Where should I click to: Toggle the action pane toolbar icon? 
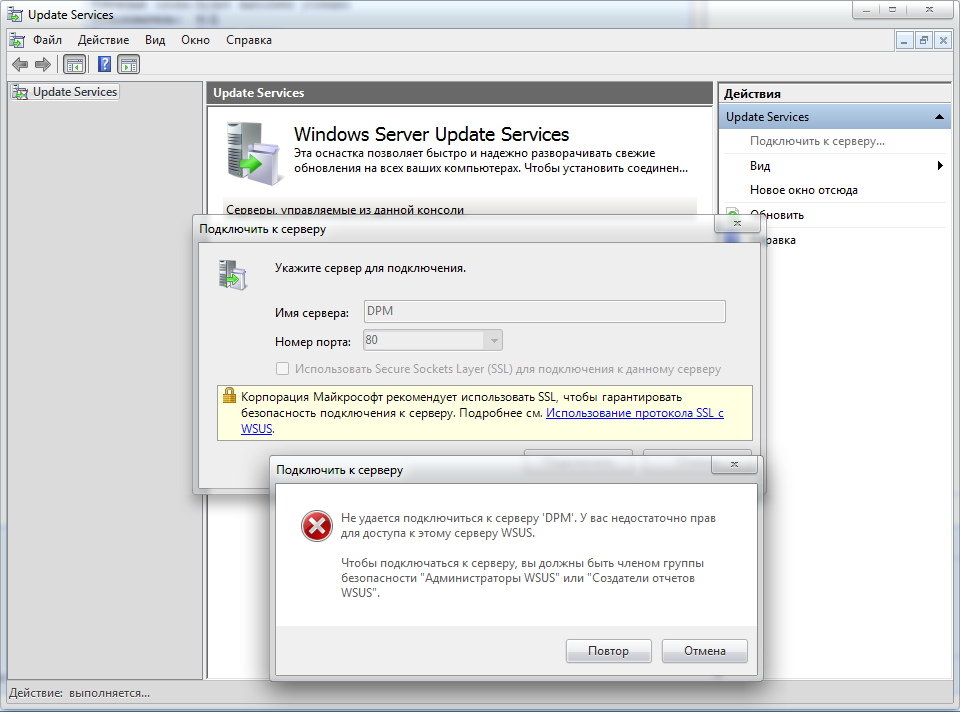click(x=129, y=64)
